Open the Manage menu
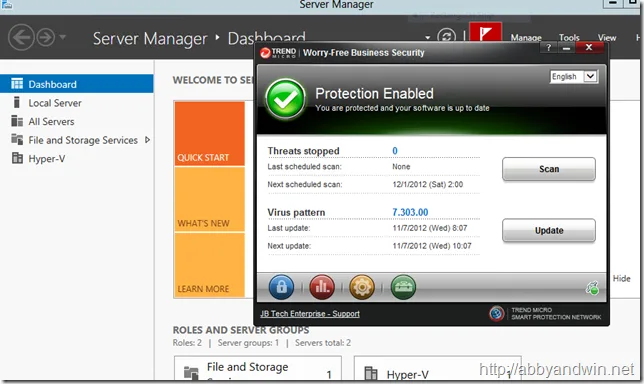Viewport: 644px width, 384px height. [526, 38]
